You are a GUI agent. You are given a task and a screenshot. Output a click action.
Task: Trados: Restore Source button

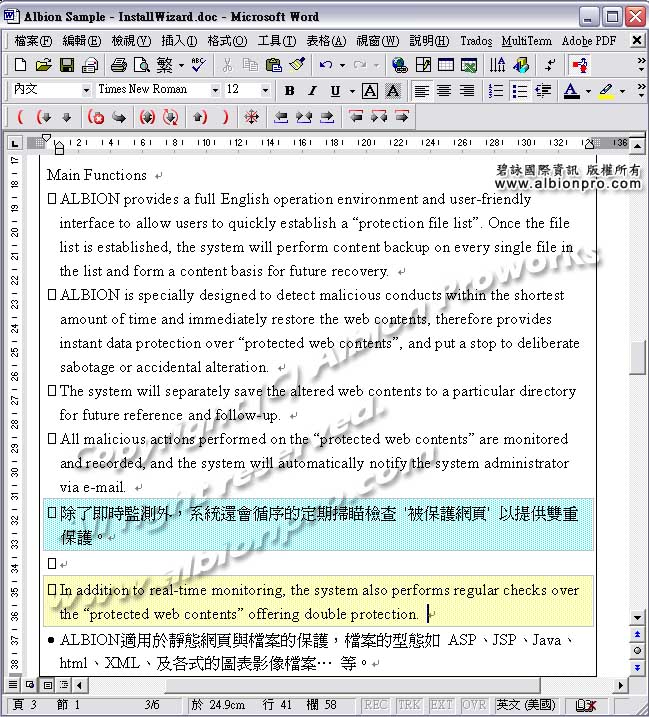point(96,117)
